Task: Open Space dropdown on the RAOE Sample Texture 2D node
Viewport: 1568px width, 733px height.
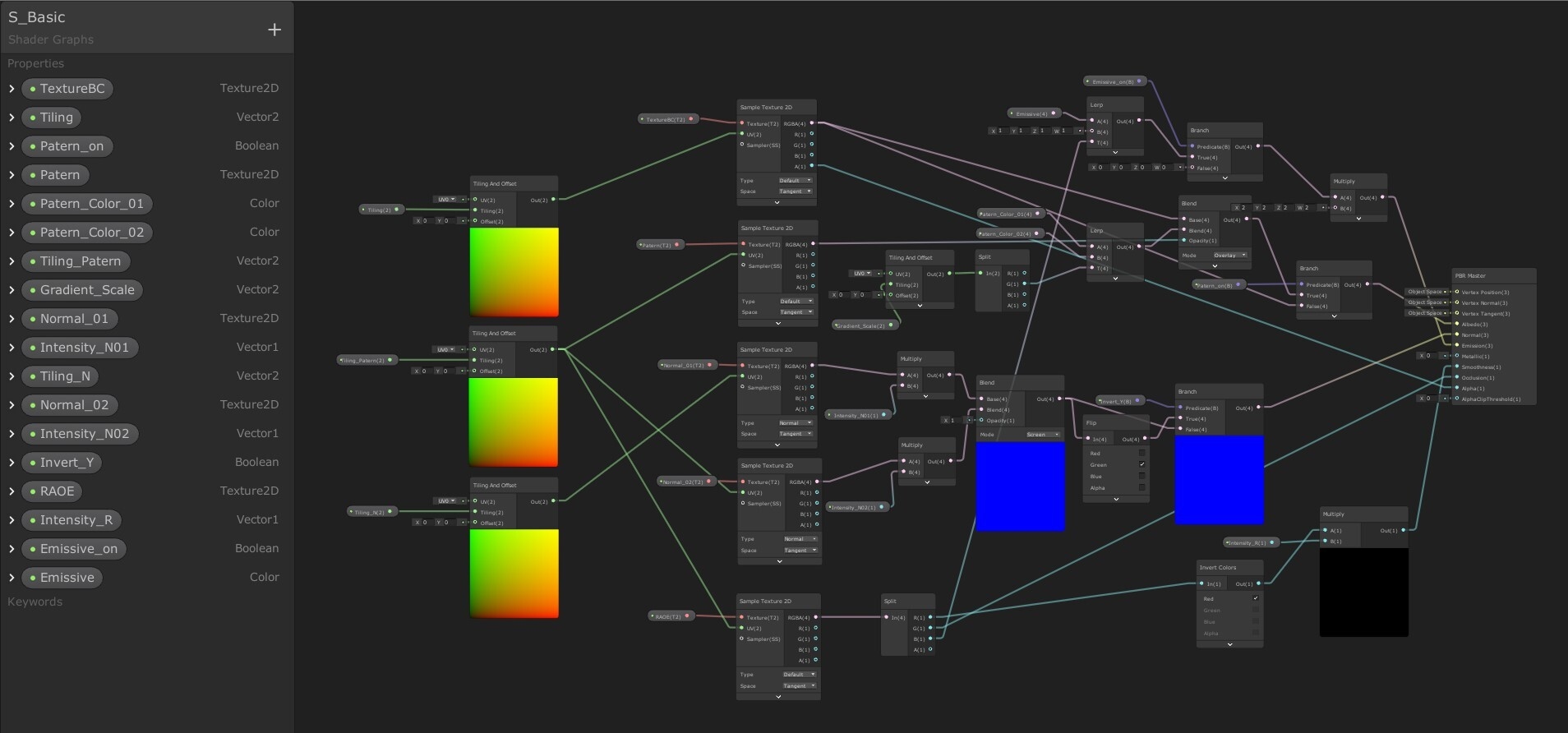Action: tap(798, 685)
